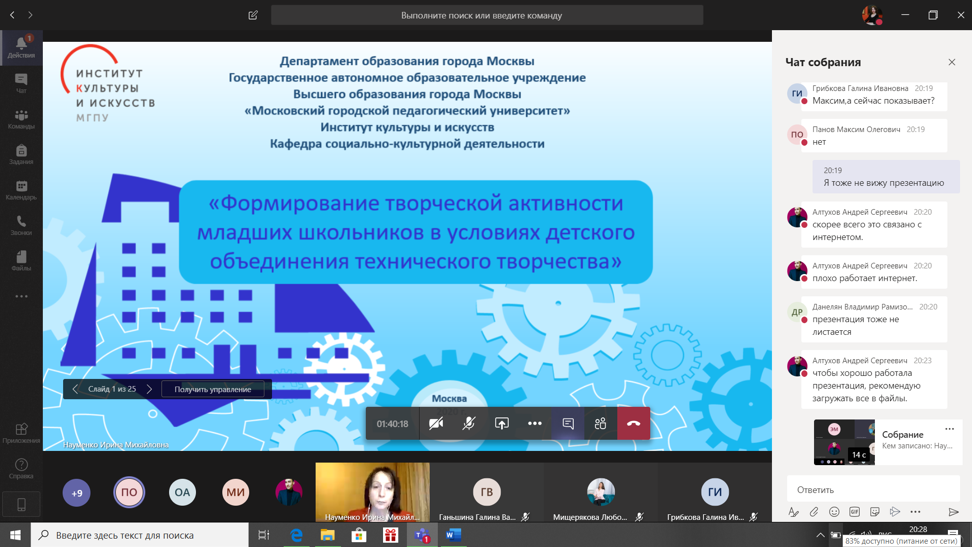
Task: Open the profile picture menu
Action: pyautogui.click(x=872, y=15)
